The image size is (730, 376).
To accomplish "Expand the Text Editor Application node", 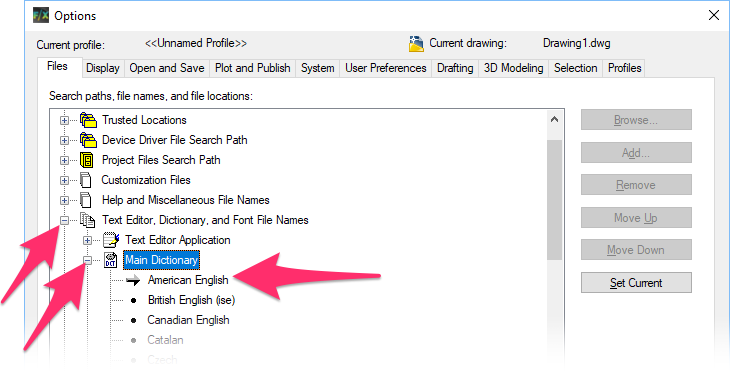I will coord(87,240).
